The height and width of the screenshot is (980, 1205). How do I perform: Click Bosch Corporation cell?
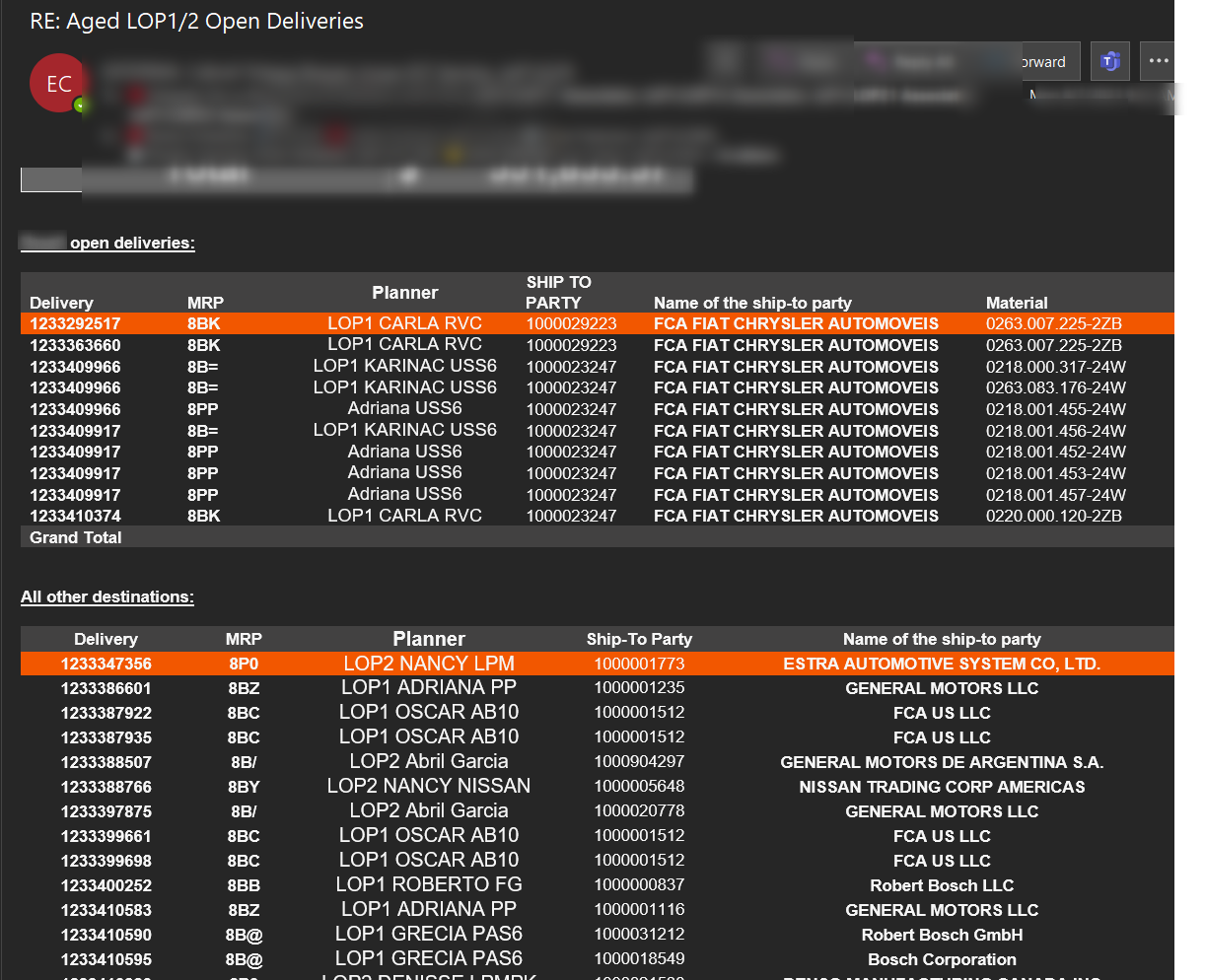tap(942, 959)
